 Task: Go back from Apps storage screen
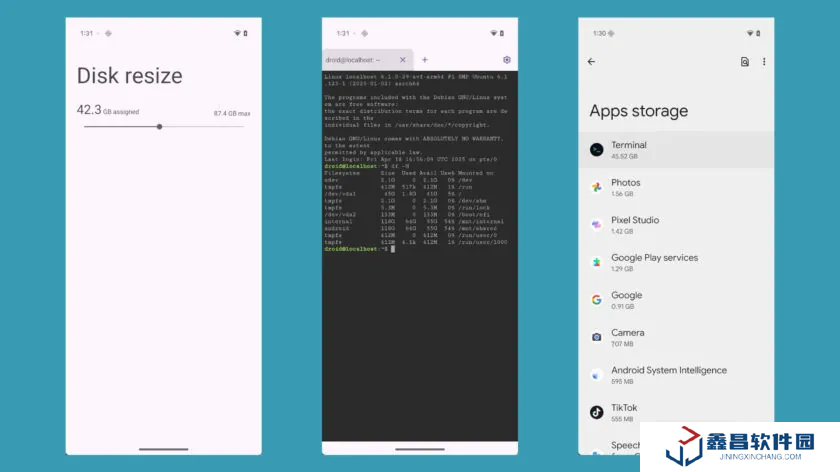(591, 62)
